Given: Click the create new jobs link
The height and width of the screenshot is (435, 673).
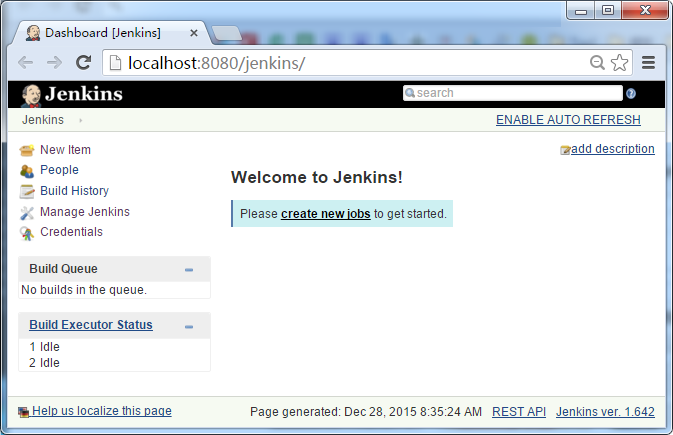Looking at the screenshot, I should point(325,214).
